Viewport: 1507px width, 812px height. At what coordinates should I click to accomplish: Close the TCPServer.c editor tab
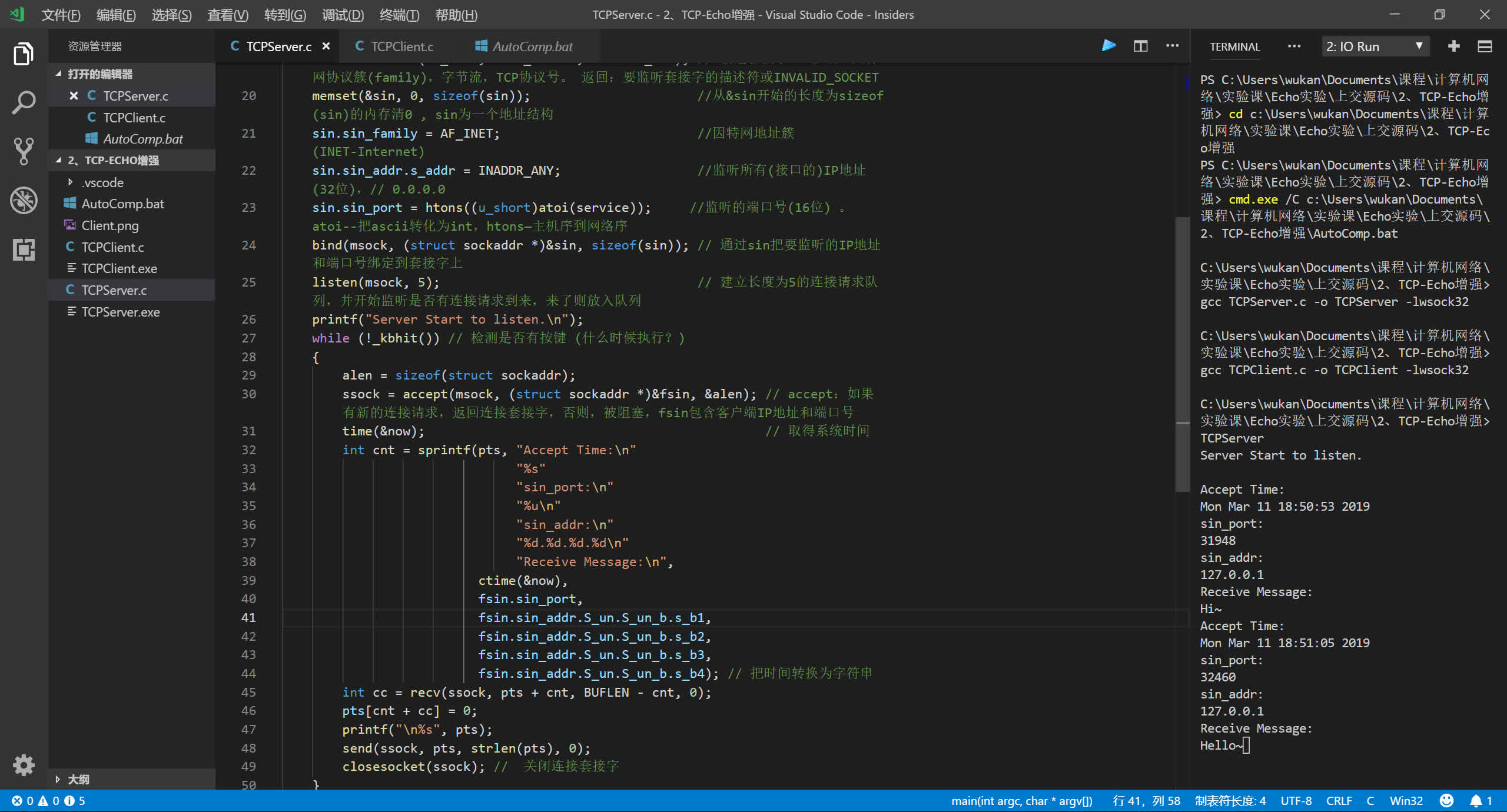tap(326, 46)
